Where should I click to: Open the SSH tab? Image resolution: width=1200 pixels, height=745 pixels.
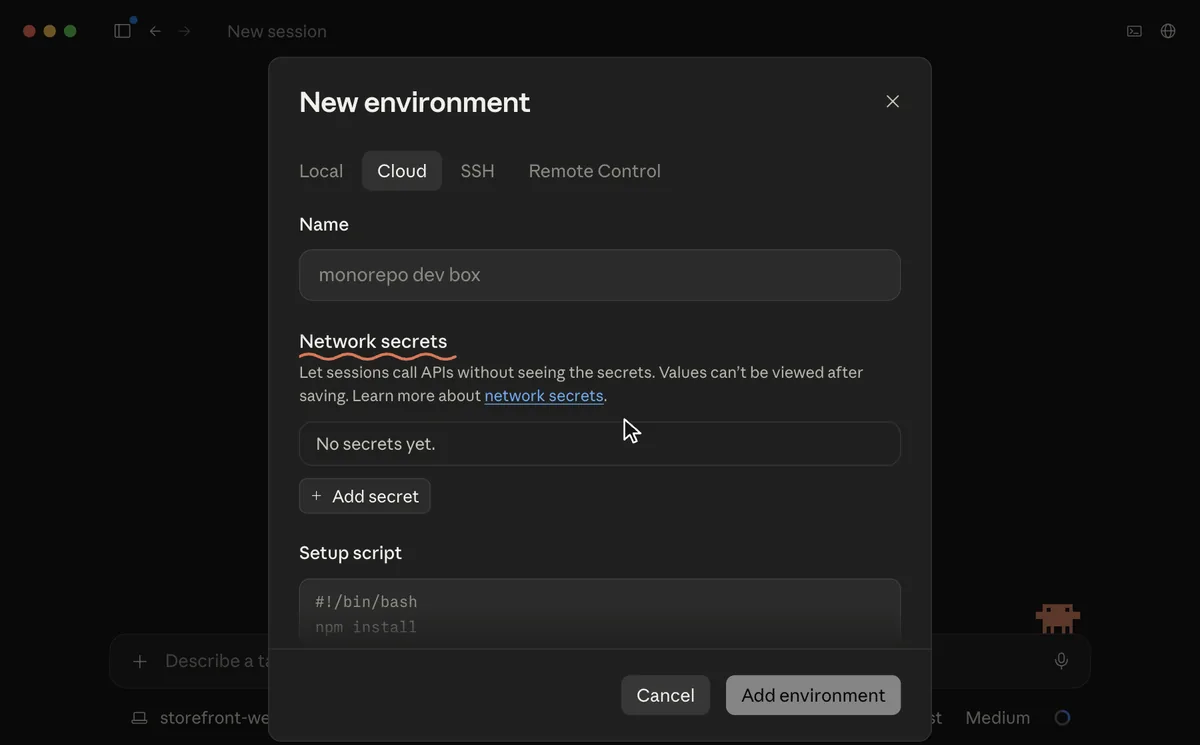point(477,171)
